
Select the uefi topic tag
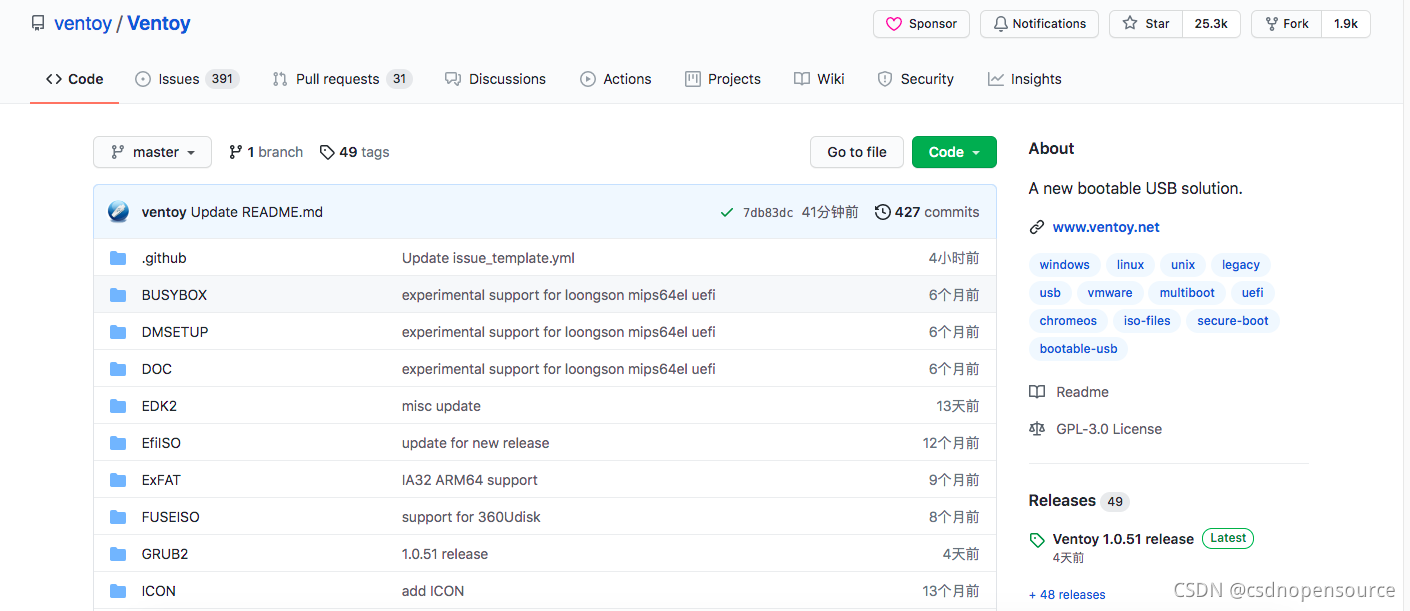1253,293
